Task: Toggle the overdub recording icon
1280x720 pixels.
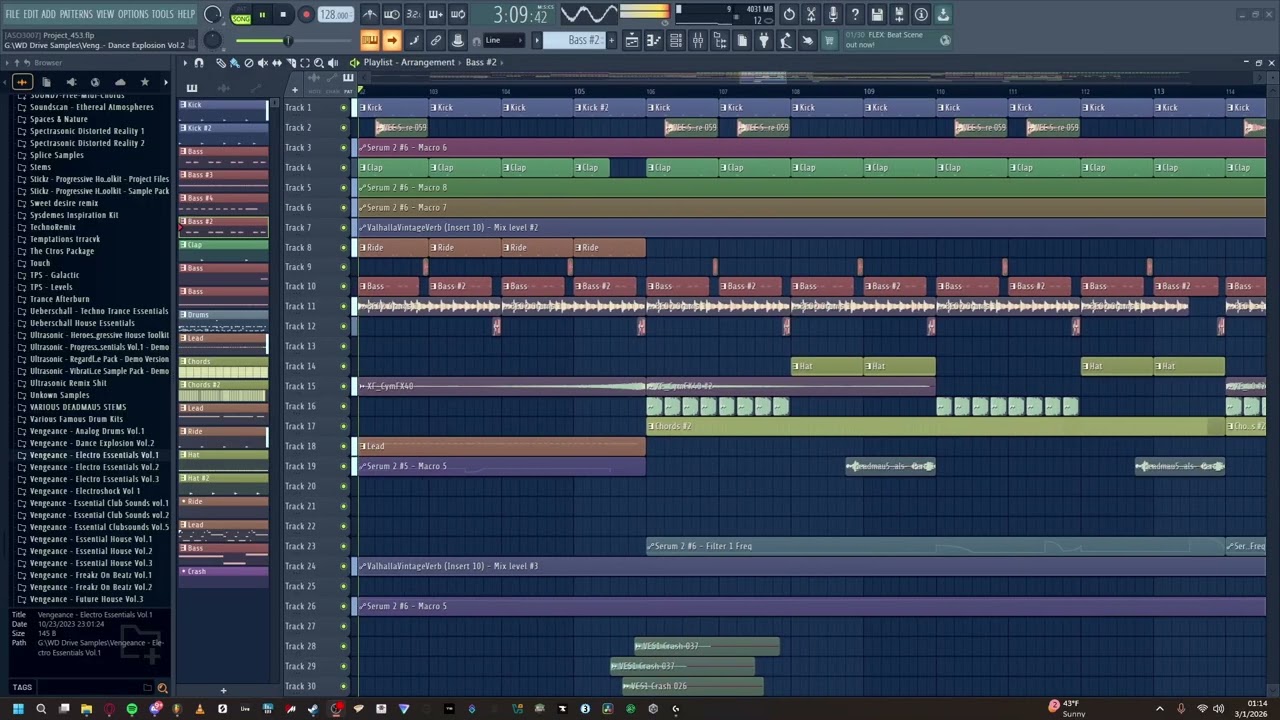Action: (436, 14)
